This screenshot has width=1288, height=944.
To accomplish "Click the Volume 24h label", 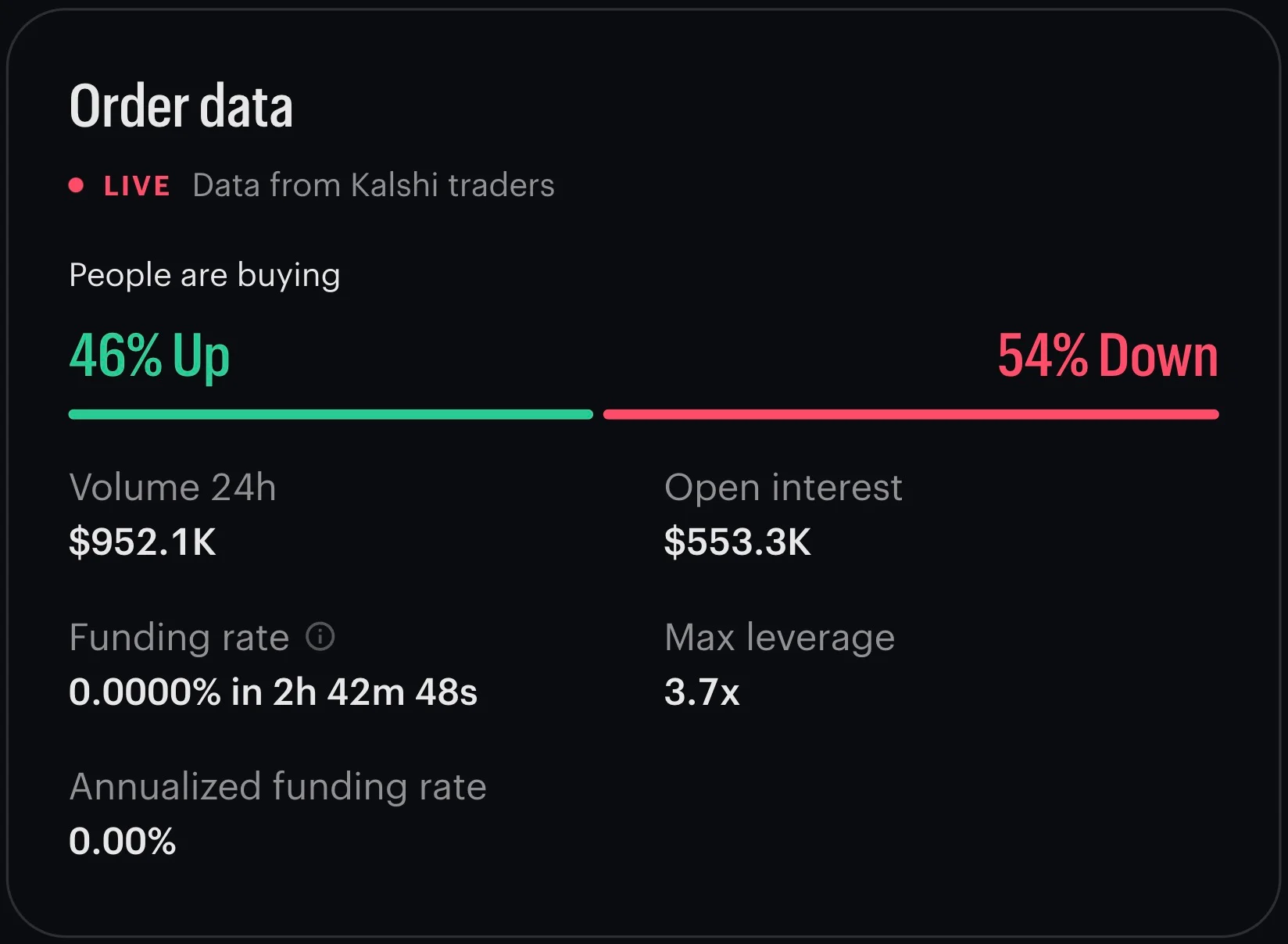I will click(173, 488).
